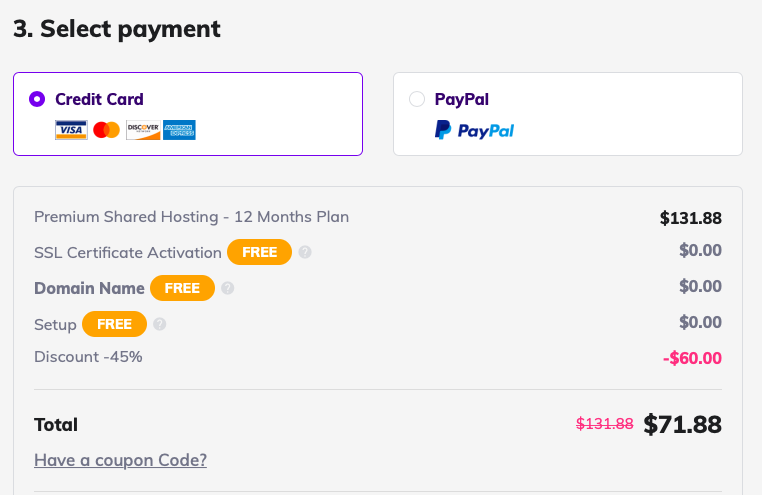Click the Credit Card label text
The image size is (762, 495).
[x=99, y=99]
